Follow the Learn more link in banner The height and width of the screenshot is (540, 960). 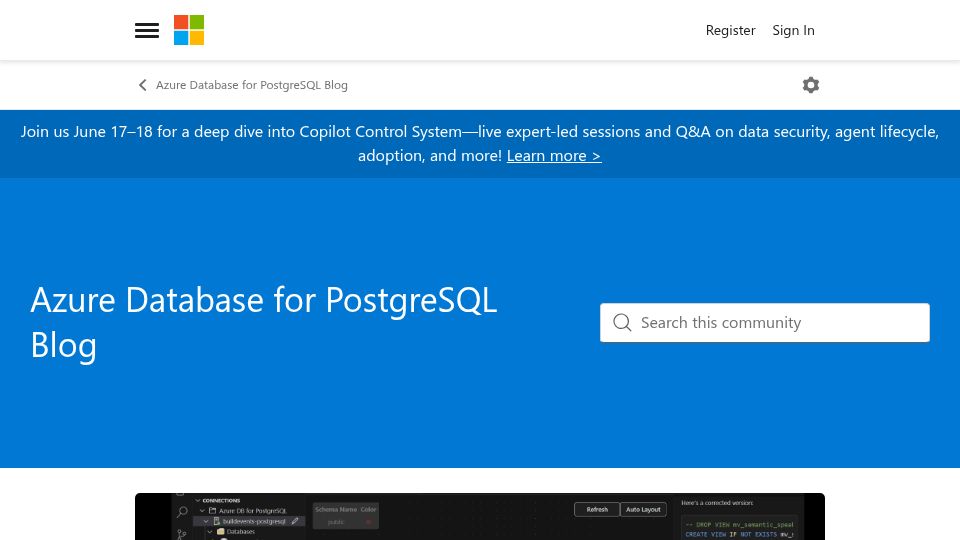click(x=554, y=156)
